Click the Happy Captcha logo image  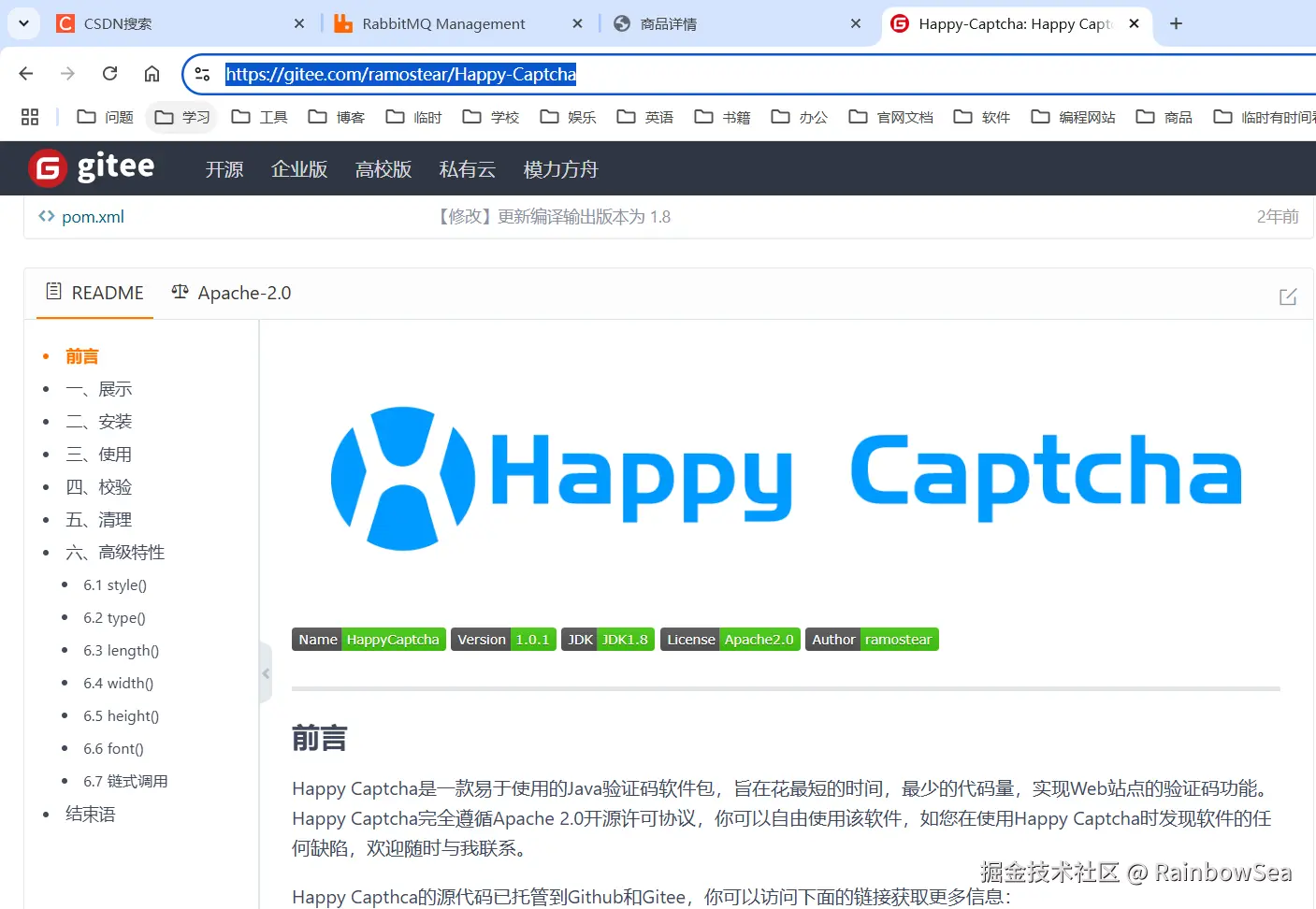[786, 477]
